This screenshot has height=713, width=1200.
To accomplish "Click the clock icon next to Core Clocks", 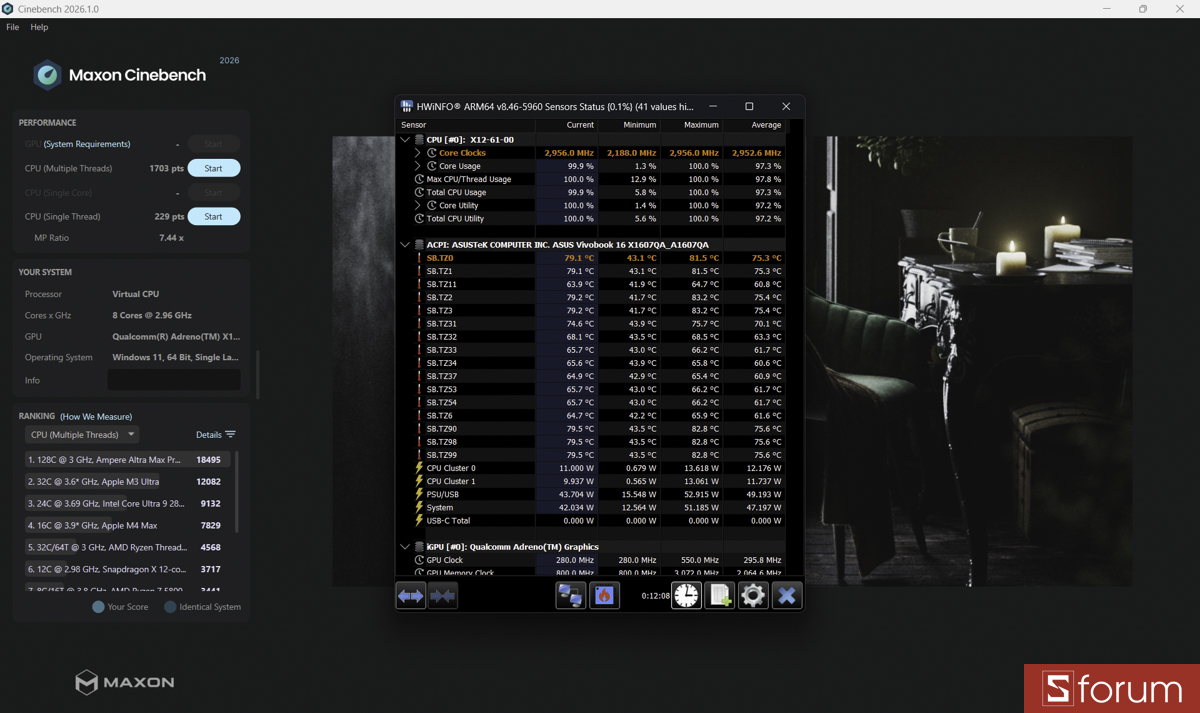I will click(x=432, y=153).
